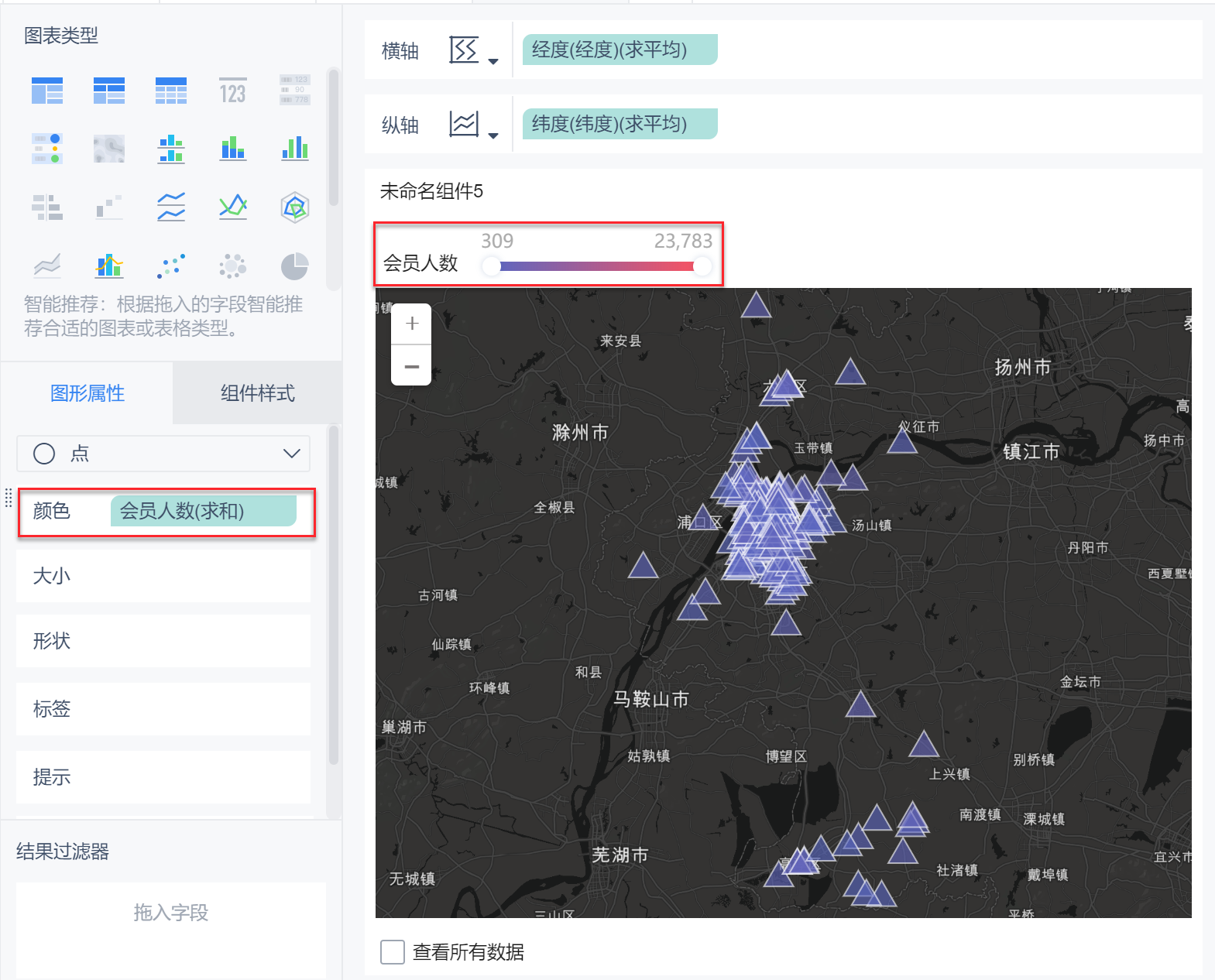1215x980 pixels.
Task: Click the 23,783 legend maximum value
Action: coord(683,241)
